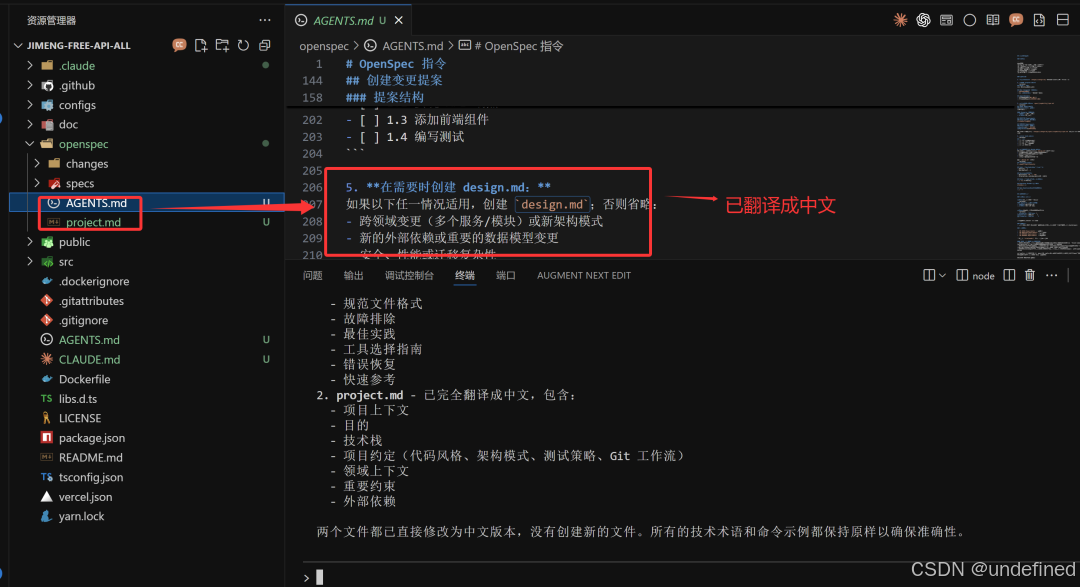
Task: Create a new folder via the Explorer header icon
Action: (222, 45)
